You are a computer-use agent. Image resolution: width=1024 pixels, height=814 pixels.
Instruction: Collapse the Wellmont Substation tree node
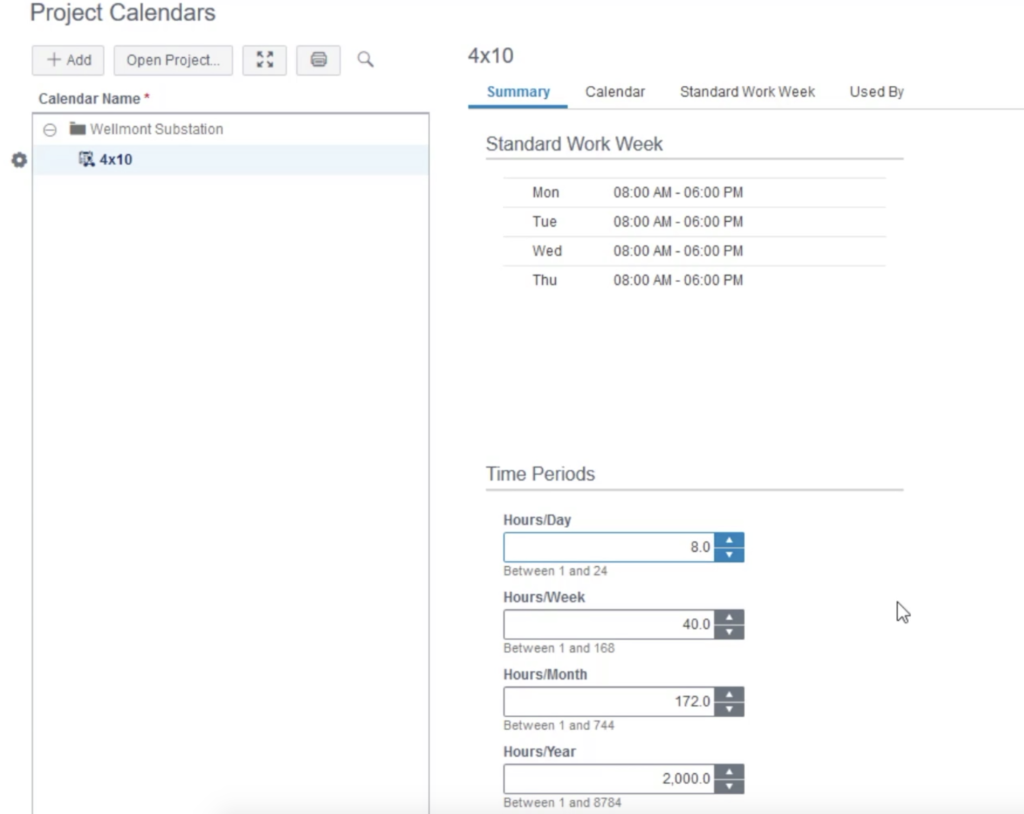click(x=50, y=129)
